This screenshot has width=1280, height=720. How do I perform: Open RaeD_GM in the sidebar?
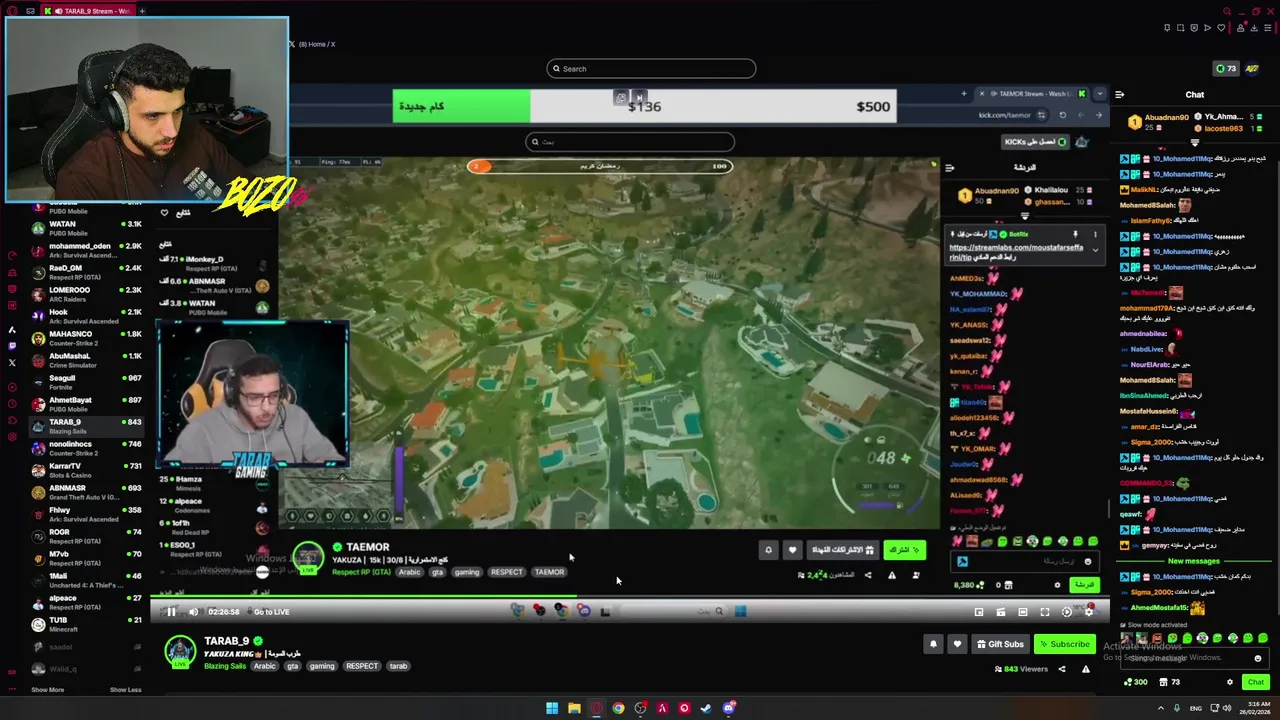click(x=86, y=272)
